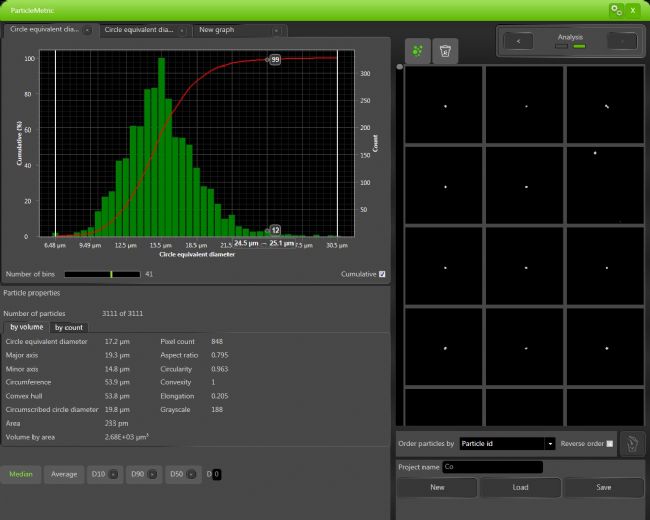Click the Analysis forward arrow button
Image resolution: width=650 pixels, height=520 pixels.
point(622,41)
